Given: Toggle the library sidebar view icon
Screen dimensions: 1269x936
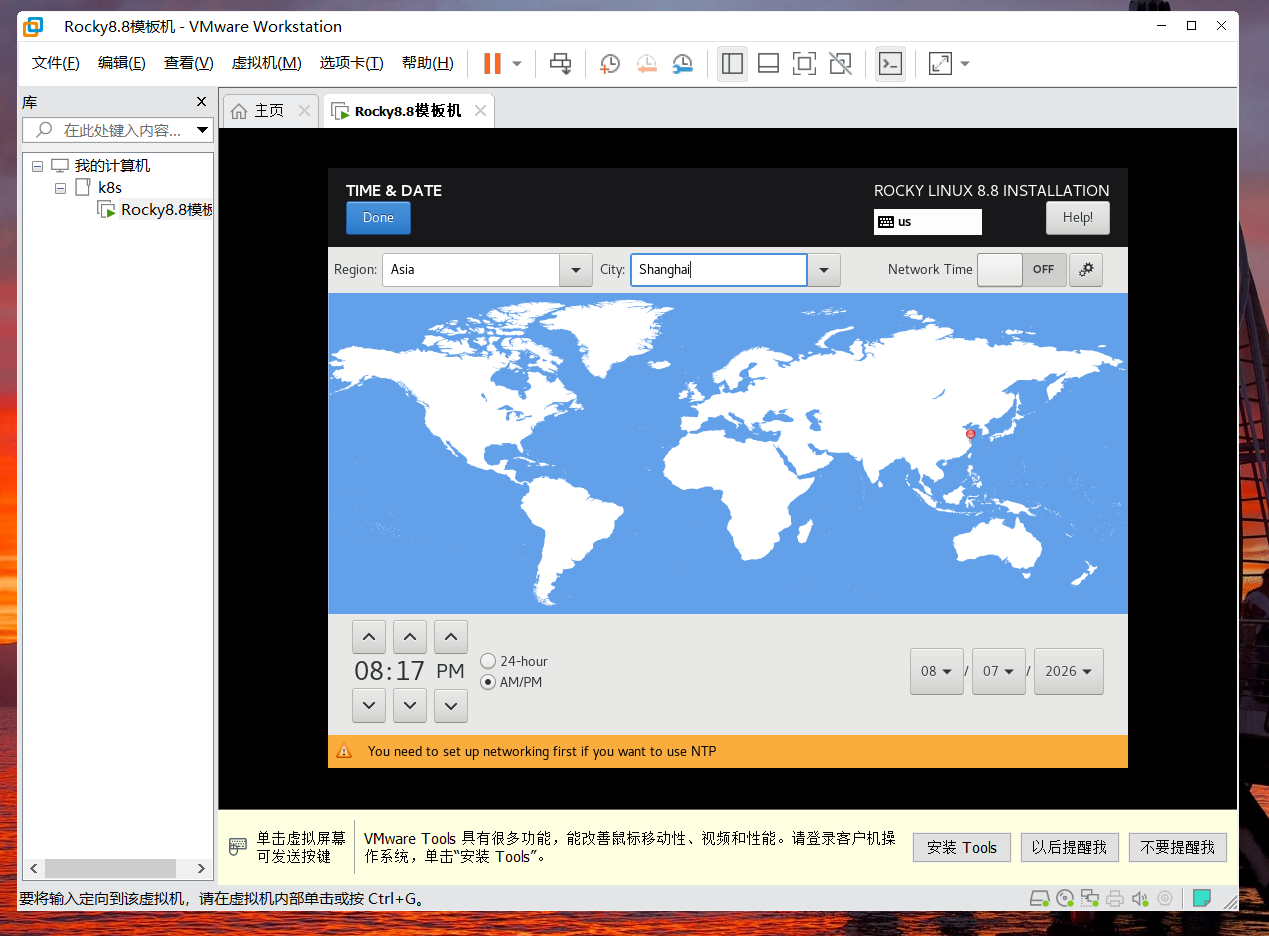Looking at the screenshot, I should [732, 64].
